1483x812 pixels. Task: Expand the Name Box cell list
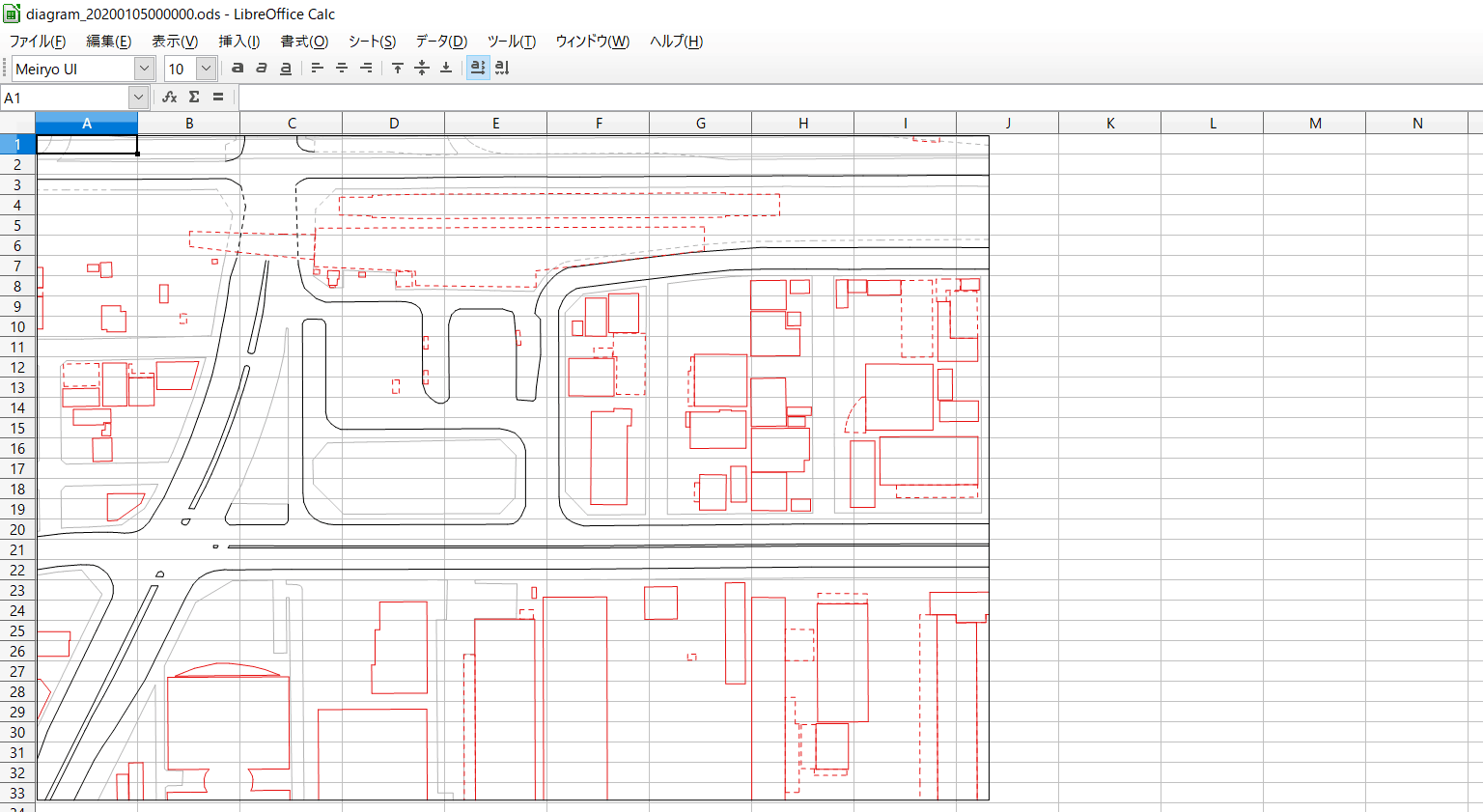tap(138, 98)
